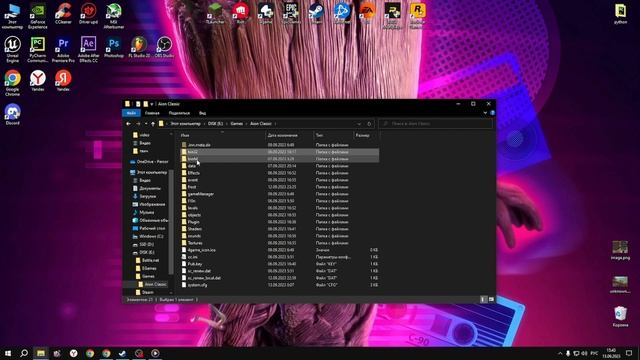
Task: Open FL Studio 20 desktop icon
Action: coord(139,48)
